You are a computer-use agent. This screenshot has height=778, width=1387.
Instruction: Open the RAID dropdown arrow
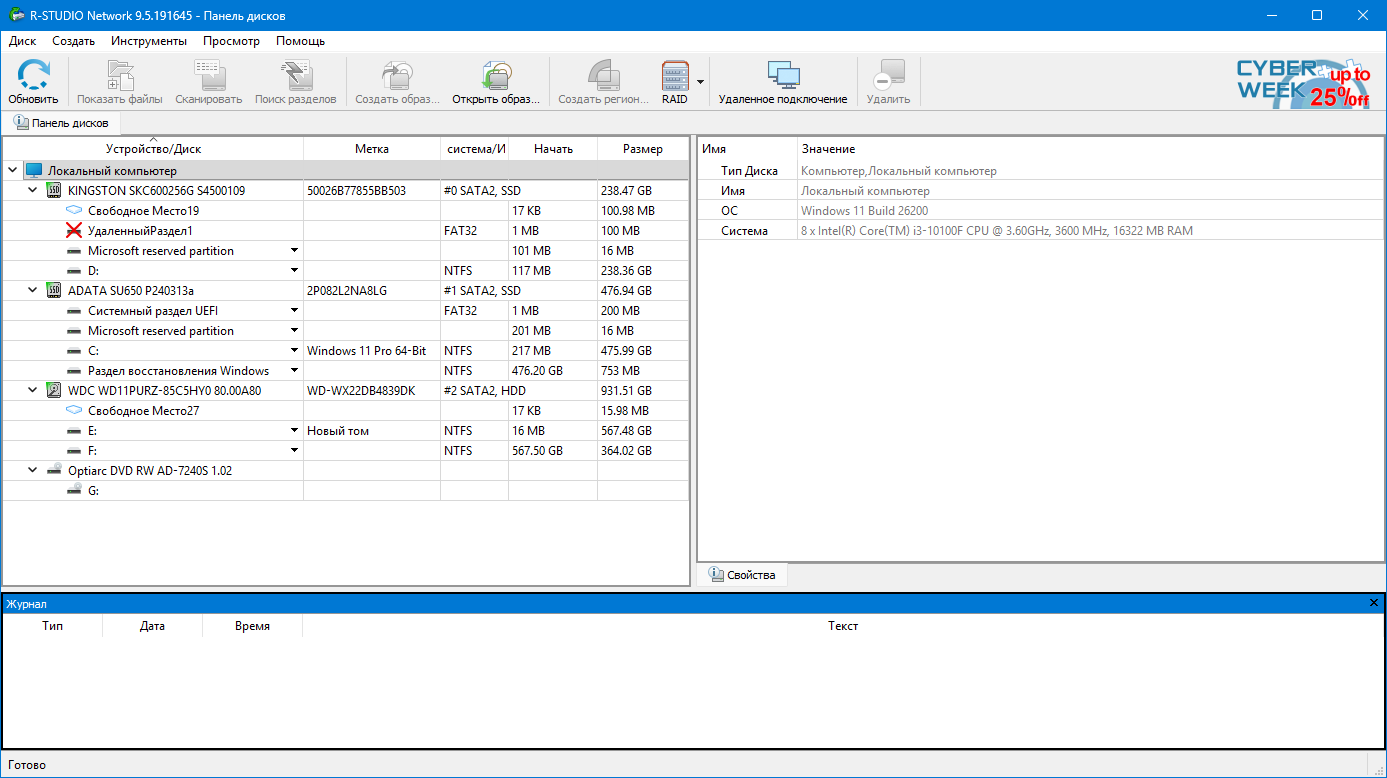(x=701, y=82)
